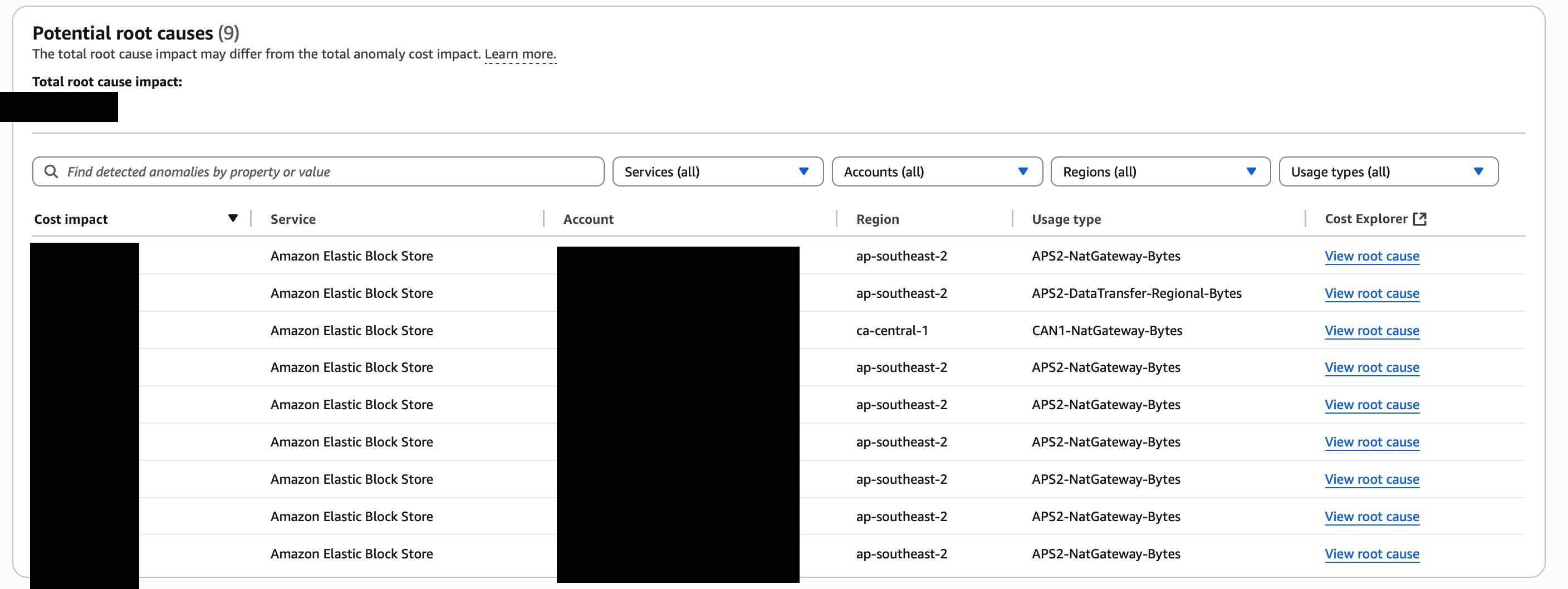Image resolution: width=1568 pixels, height=589 pixels.
Task: Click the Usage types filter dropdown arrow
Action: click(1479, 171)
